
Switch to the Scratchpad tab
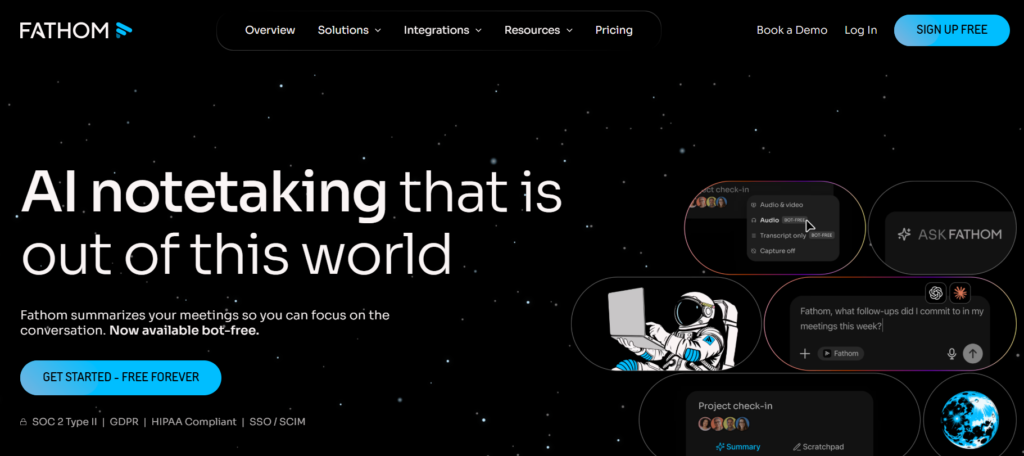click(x=818, y=447)
